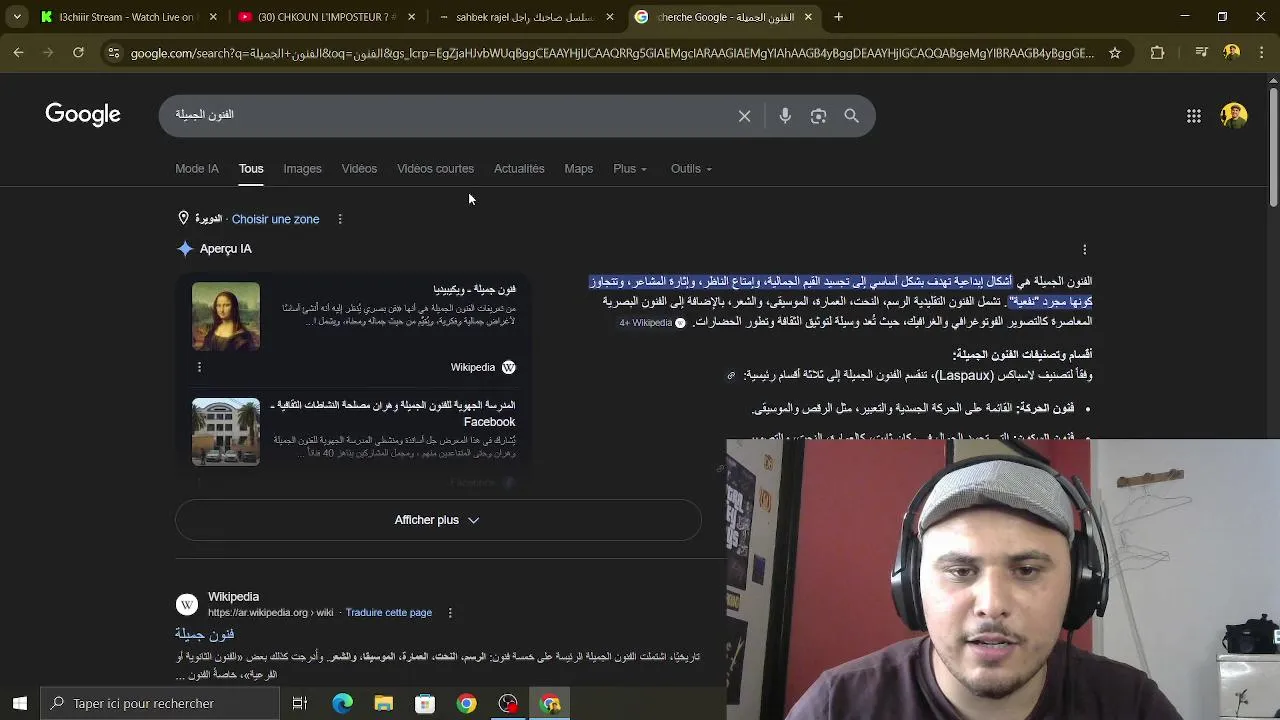This screenshot has width=1280, height=720.
Task: Click the Google logo
Action: click(x=83, y=114)
